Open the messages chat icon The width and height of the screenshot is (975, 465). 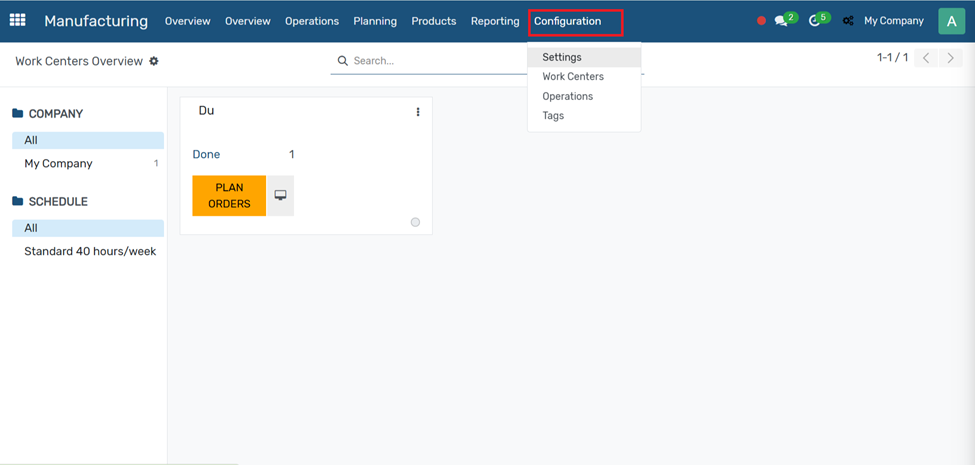pyautogui.click(x=781, y=21)
